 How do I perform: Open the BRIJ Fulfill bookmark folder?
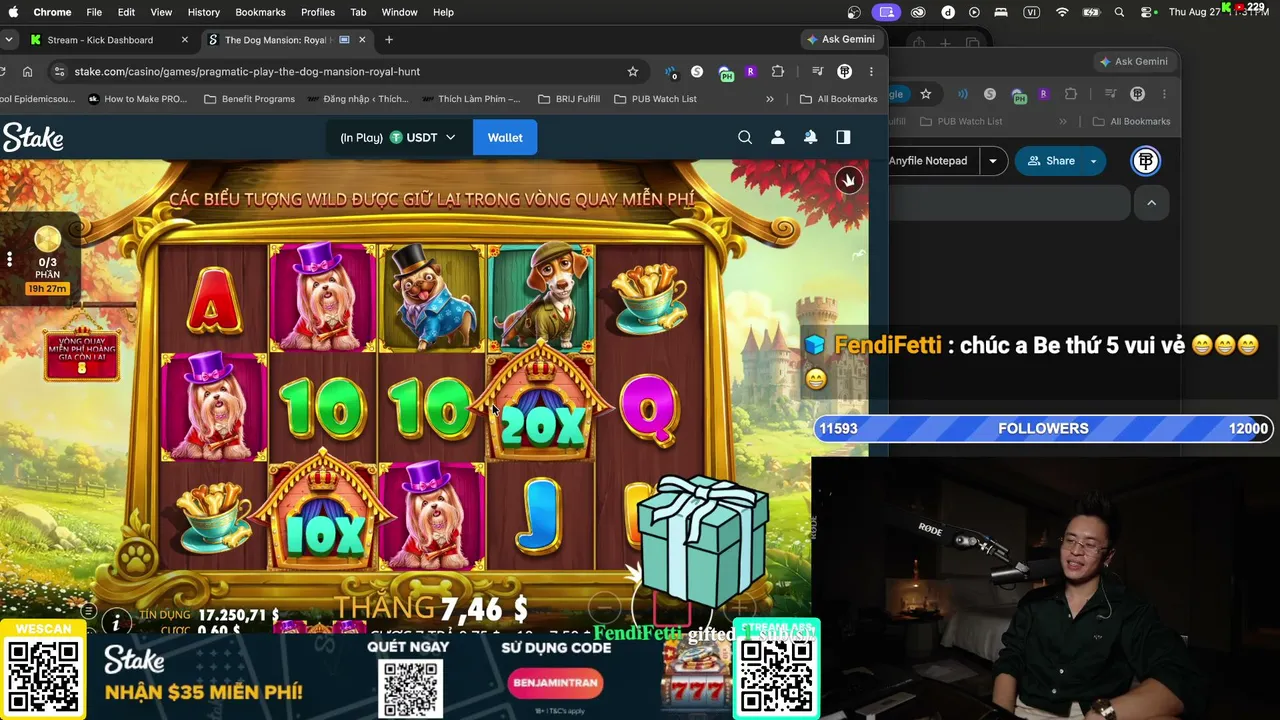click(569, 99)
